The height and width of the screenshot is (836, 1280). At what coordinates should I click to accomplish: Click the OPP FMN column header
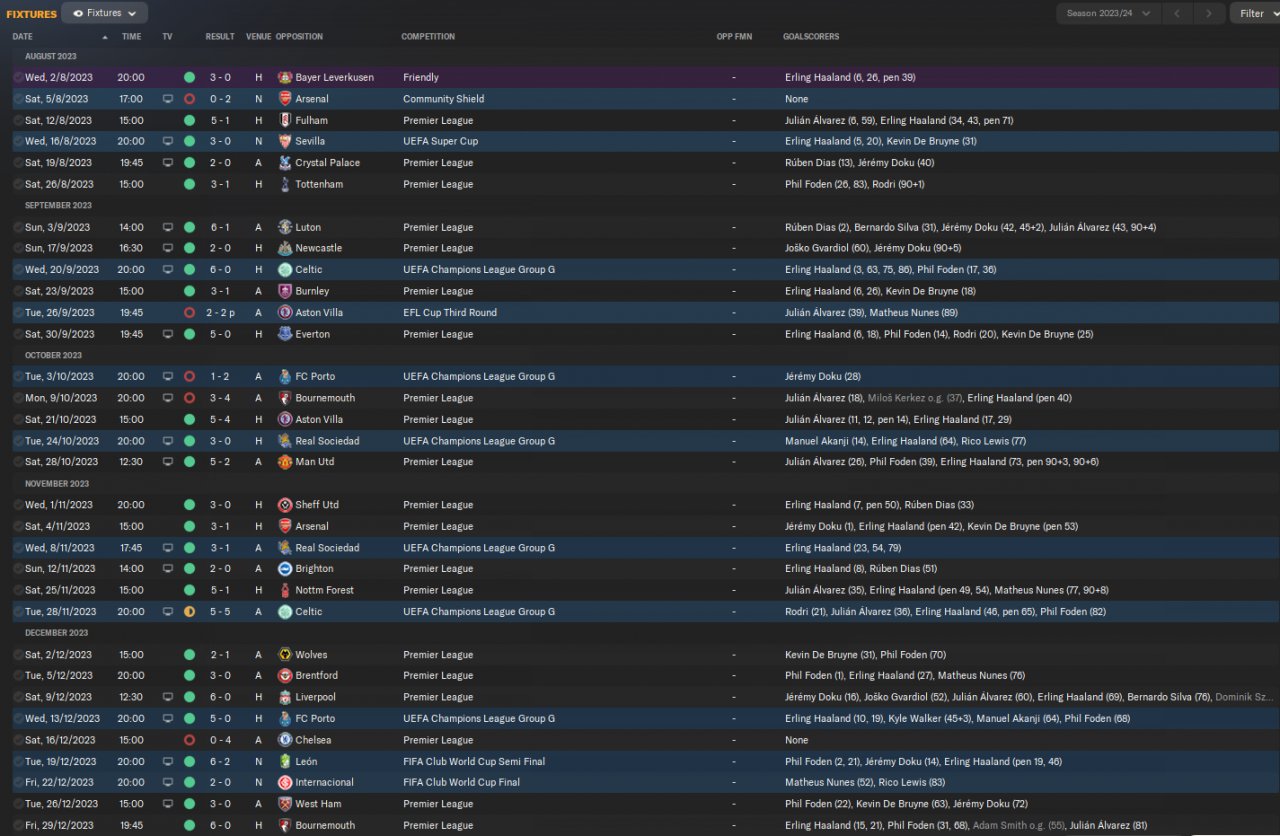[734, 37]
